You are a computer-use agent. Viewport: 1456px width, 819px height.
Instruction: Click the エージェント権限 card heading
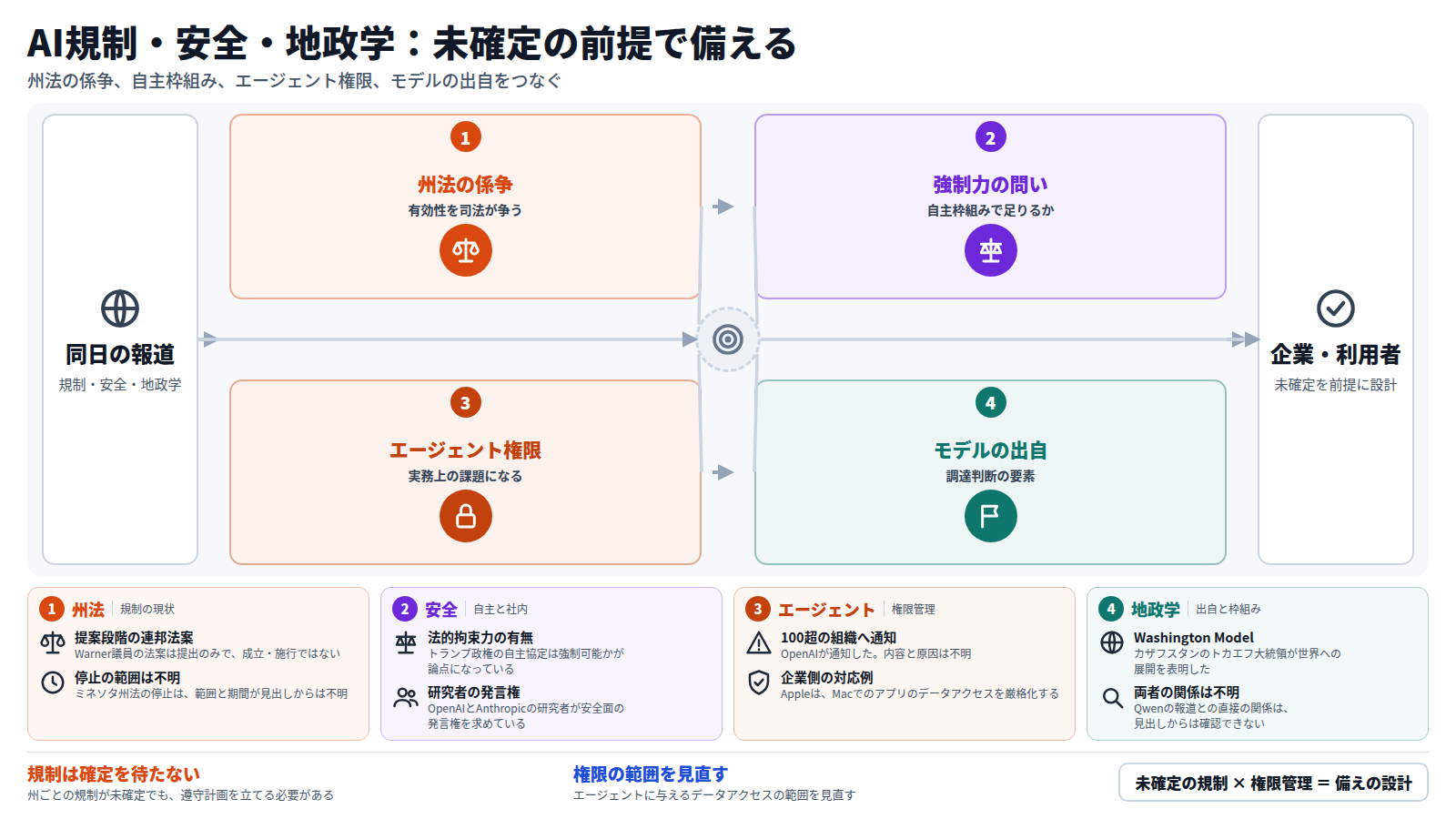click(x=465, y=450)
